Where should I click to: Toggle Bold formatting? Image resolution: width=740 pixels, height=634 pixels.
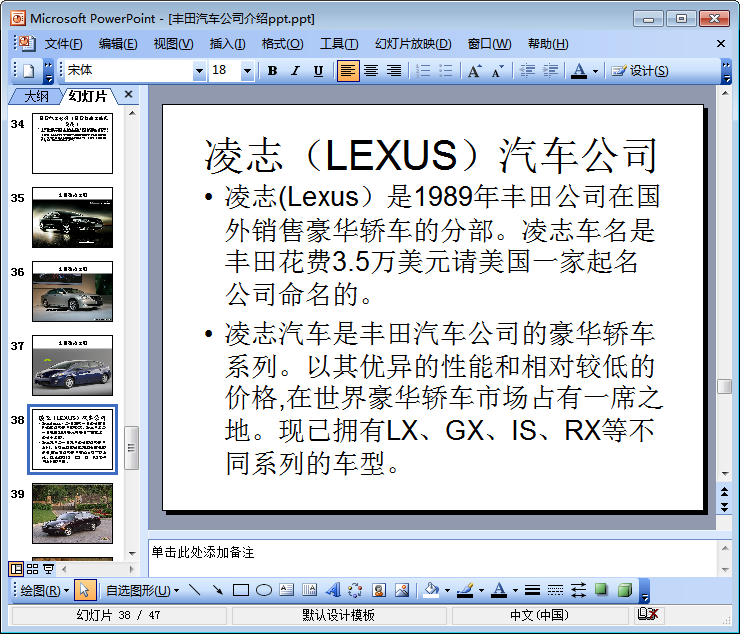[x=272, y=71]
